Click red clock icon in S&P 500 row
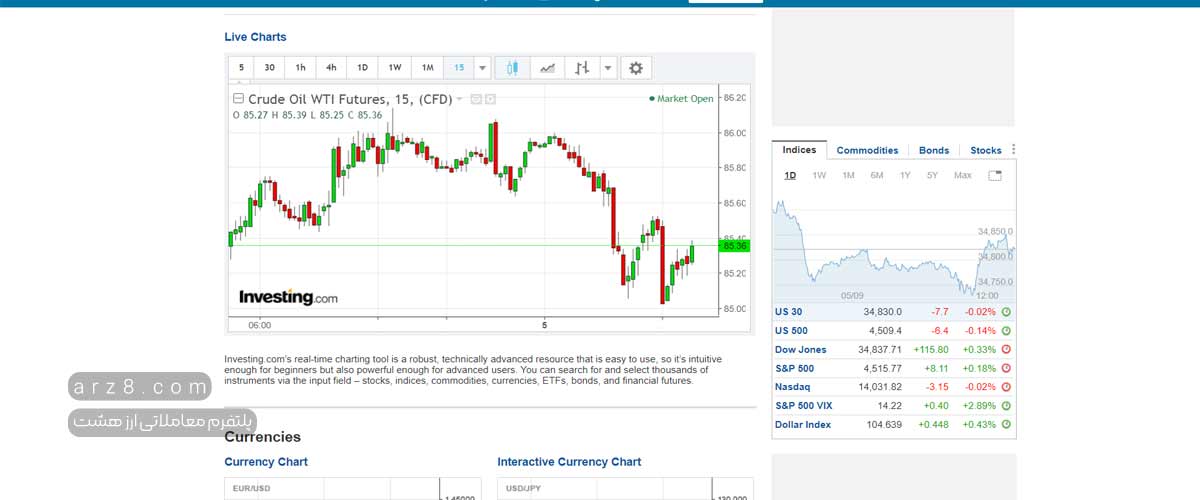1200x500 pixels. tap(1006, 368)
